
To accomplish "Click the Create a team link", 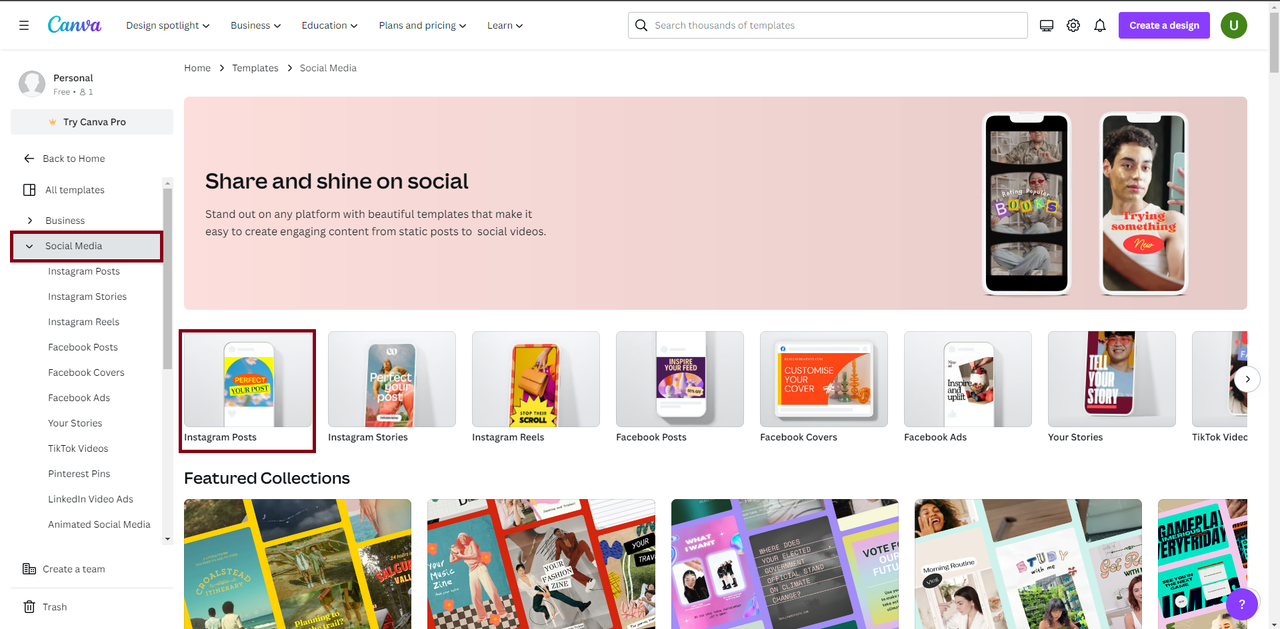I will coord(74,569).
